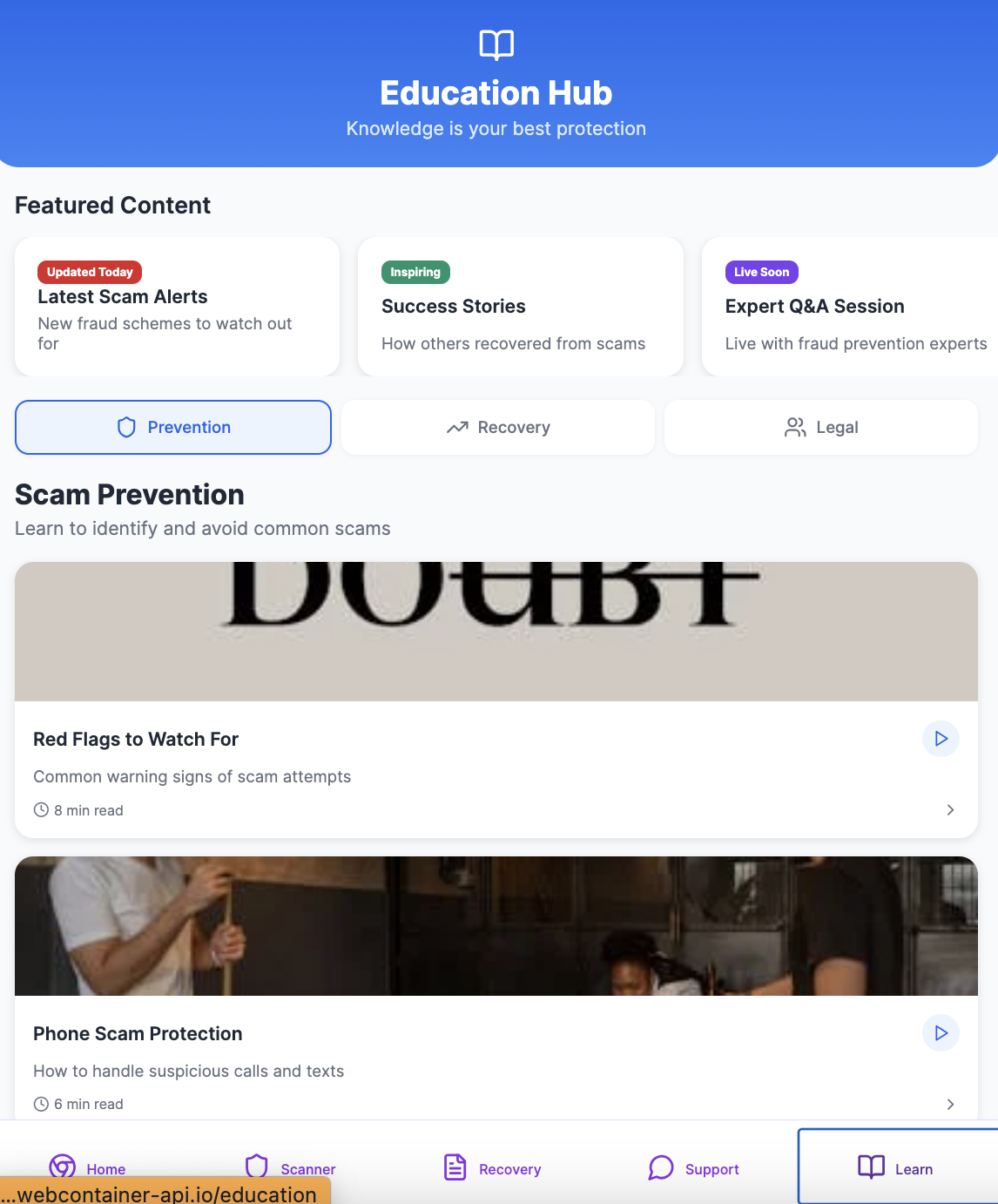Image resolution: width=998 pixels, height=1204 pixels.
Task: Select the Learn book icon
Action: click(871, 1167)
